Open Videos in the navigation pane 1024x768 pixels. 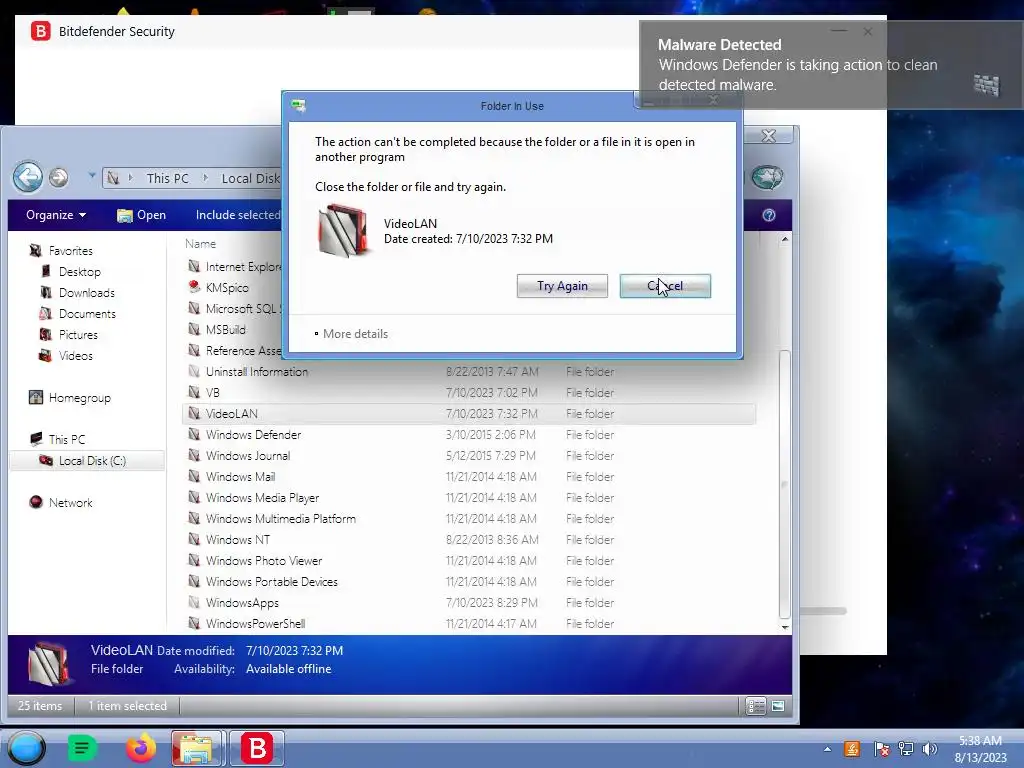click(x=76, y=355)
